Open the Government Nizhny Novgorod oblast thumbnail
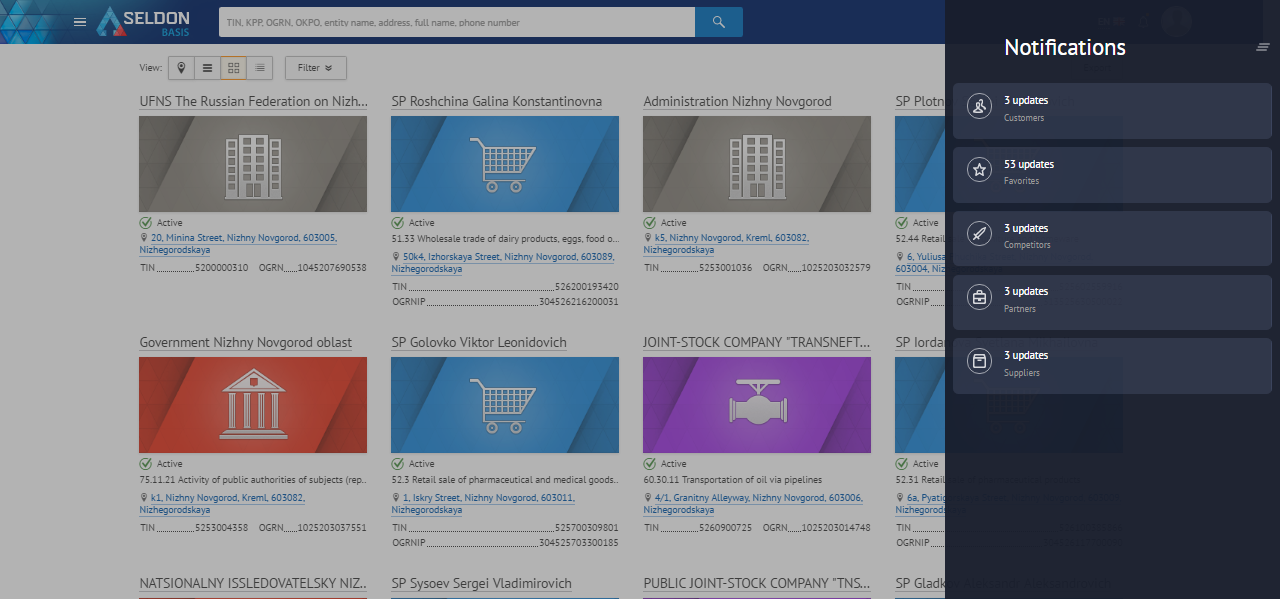The image size is (1280, 599). tap(253, 405)
